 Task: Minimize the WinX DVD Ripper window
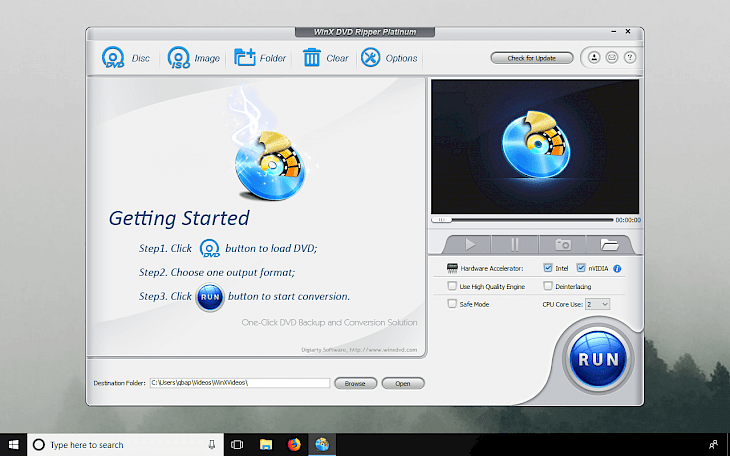click(x=614, y=32)
